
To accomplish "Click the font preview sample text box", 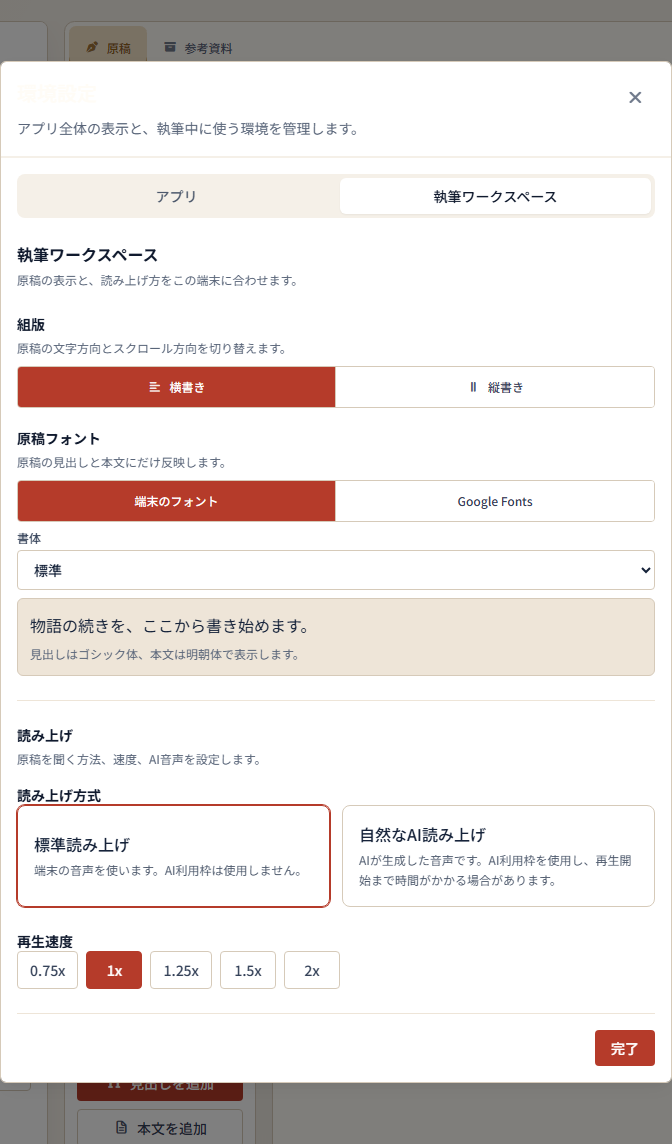I will 336,637.
